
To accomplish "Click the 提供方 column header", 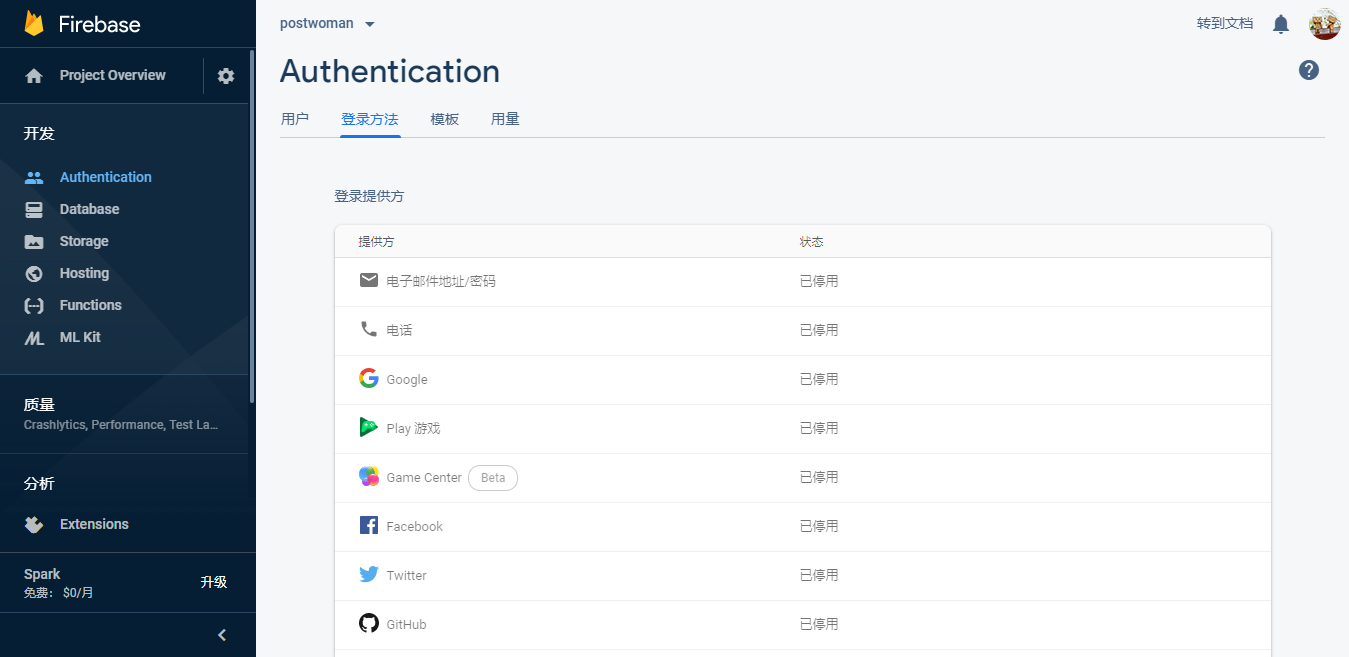I will (x=376, y=242).
